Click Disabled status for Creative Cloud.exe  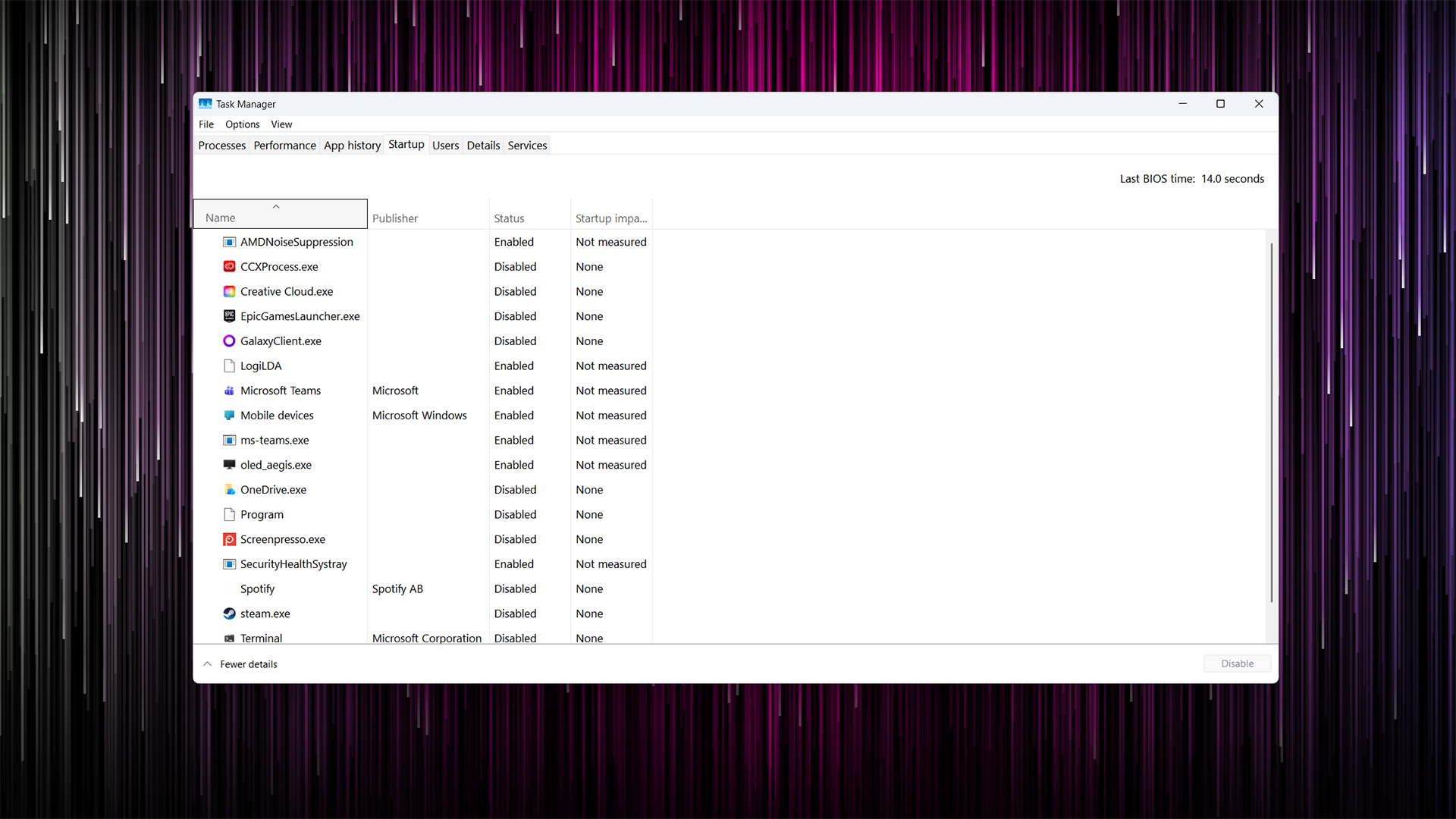click(x=515, y=291)
